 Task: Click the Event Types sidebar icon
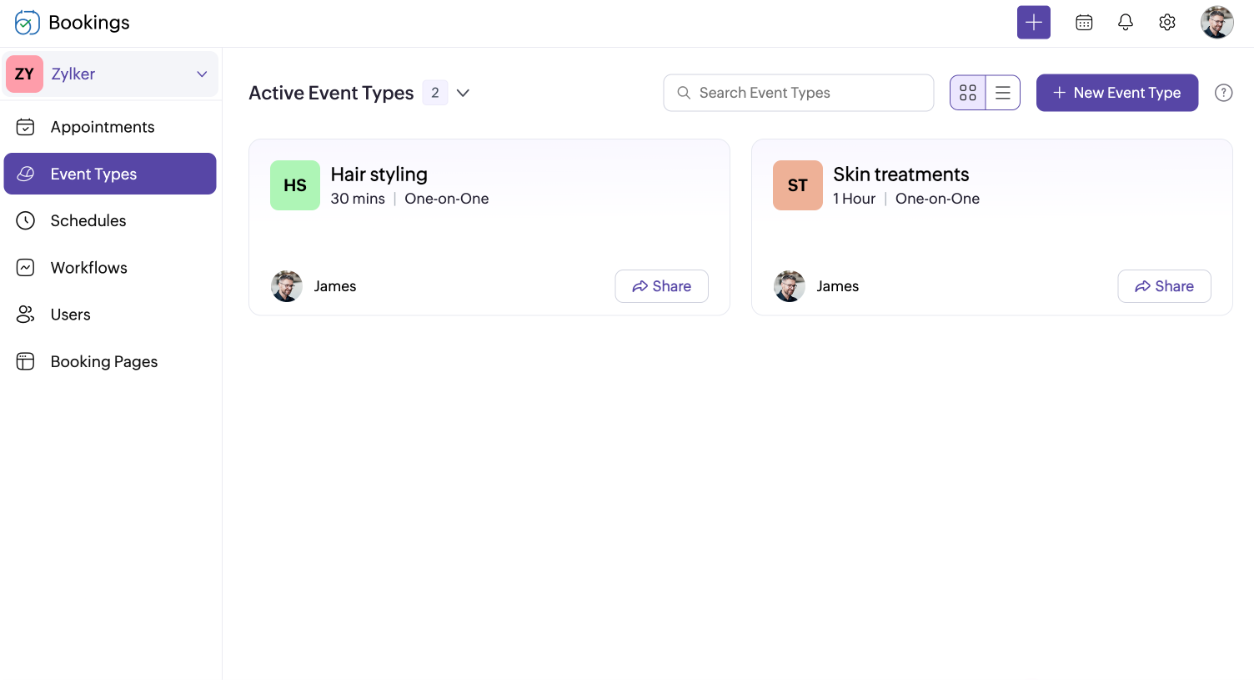pyautogui.click(x=26, y=174)
